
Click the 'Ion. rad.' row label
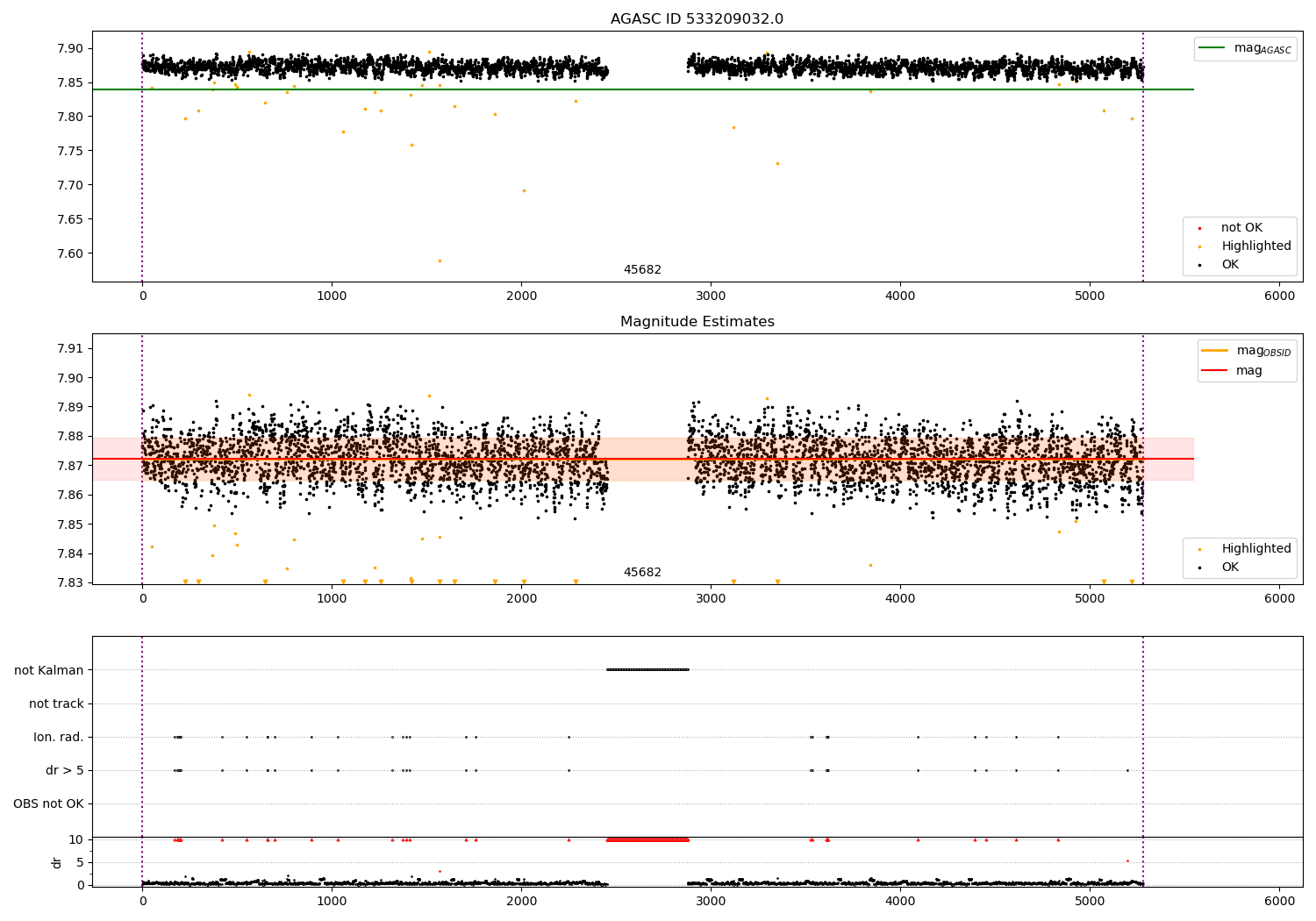[x=59, y=737]
